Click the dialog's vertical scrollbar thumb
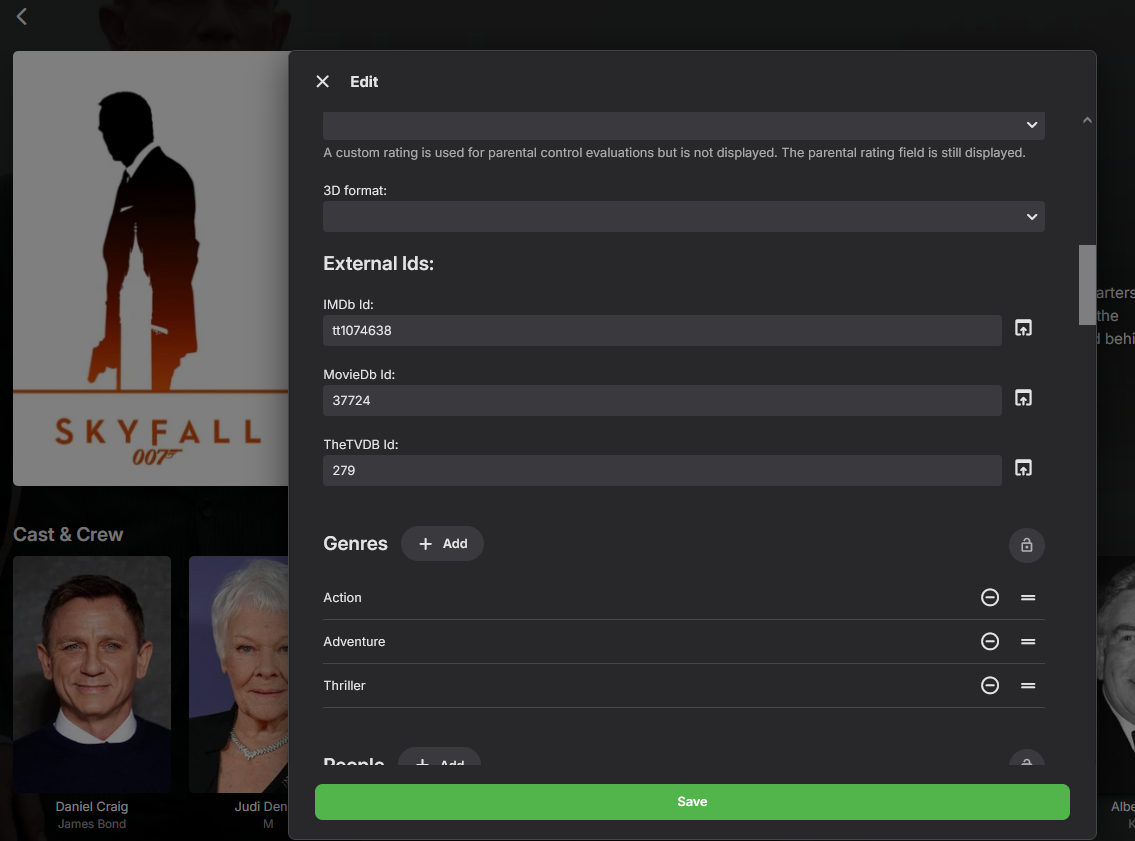Image resolution: width=1135 pixels, height=841 pixels. coord(1087,284)
